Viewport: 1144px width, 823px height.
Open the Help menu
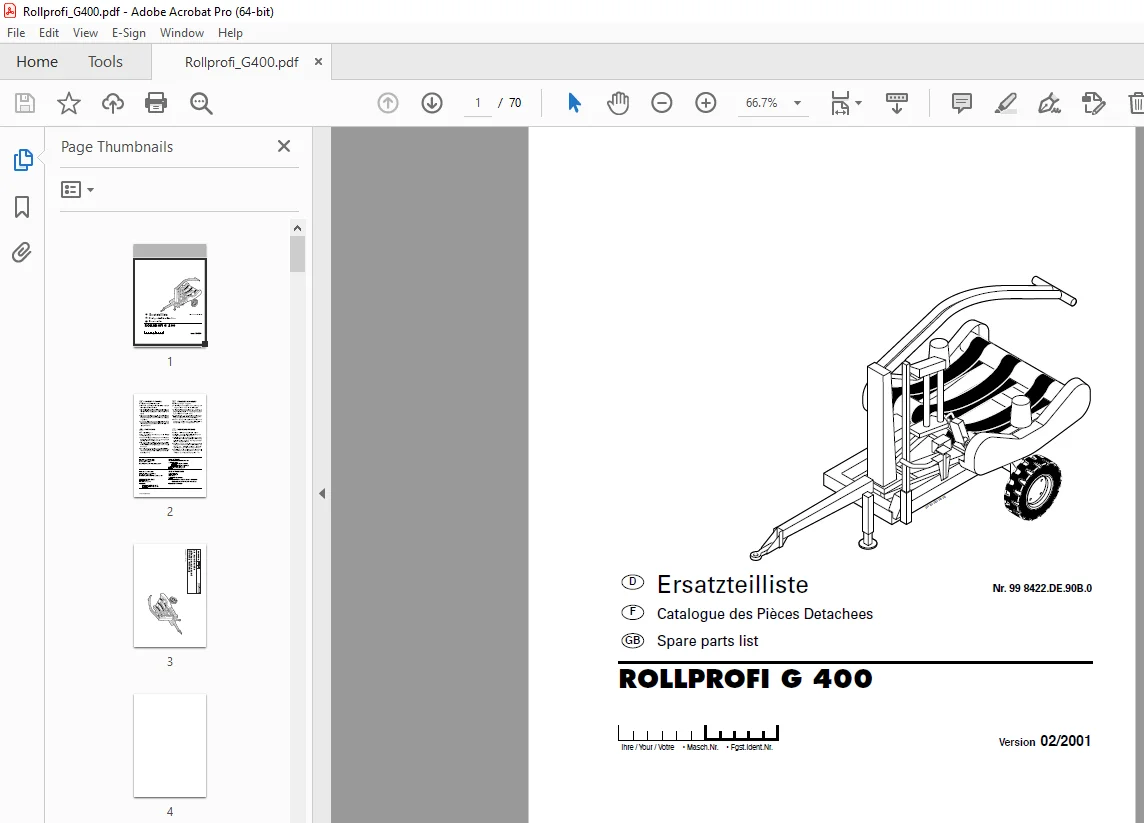230,33
